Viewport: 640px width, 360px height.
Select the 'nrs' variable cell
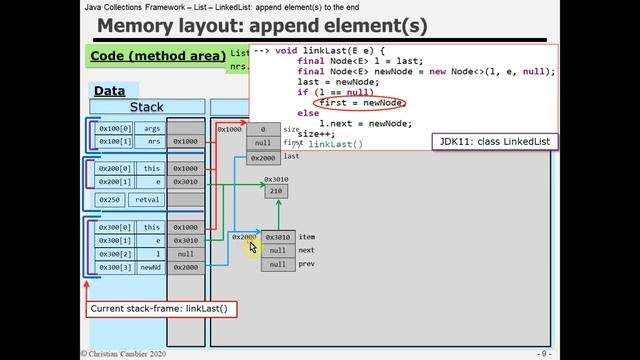(x=151, y=142)
